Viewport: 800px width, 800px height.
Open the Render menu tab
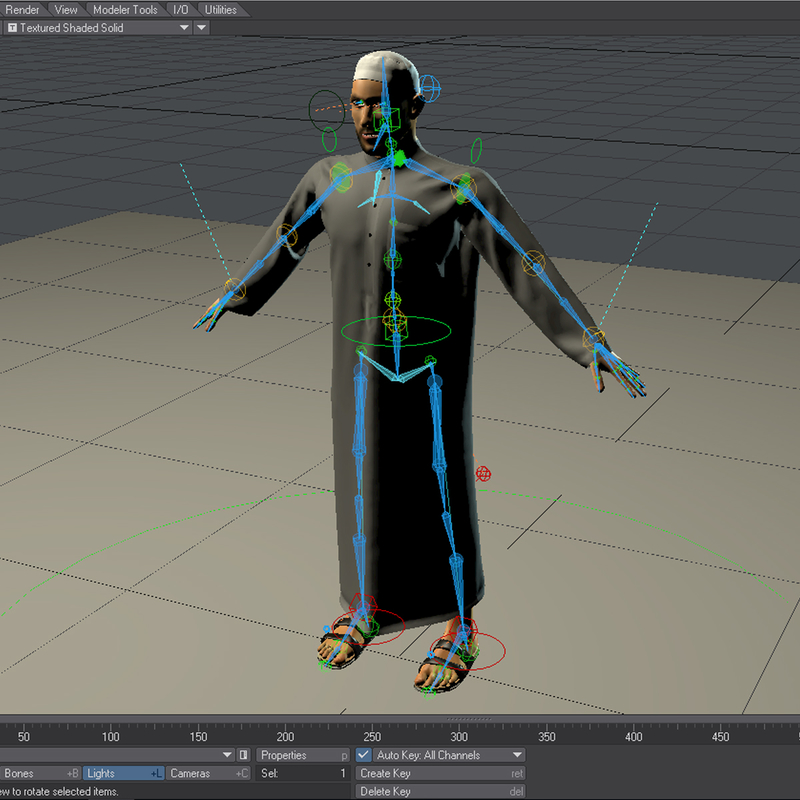[22, 9]
